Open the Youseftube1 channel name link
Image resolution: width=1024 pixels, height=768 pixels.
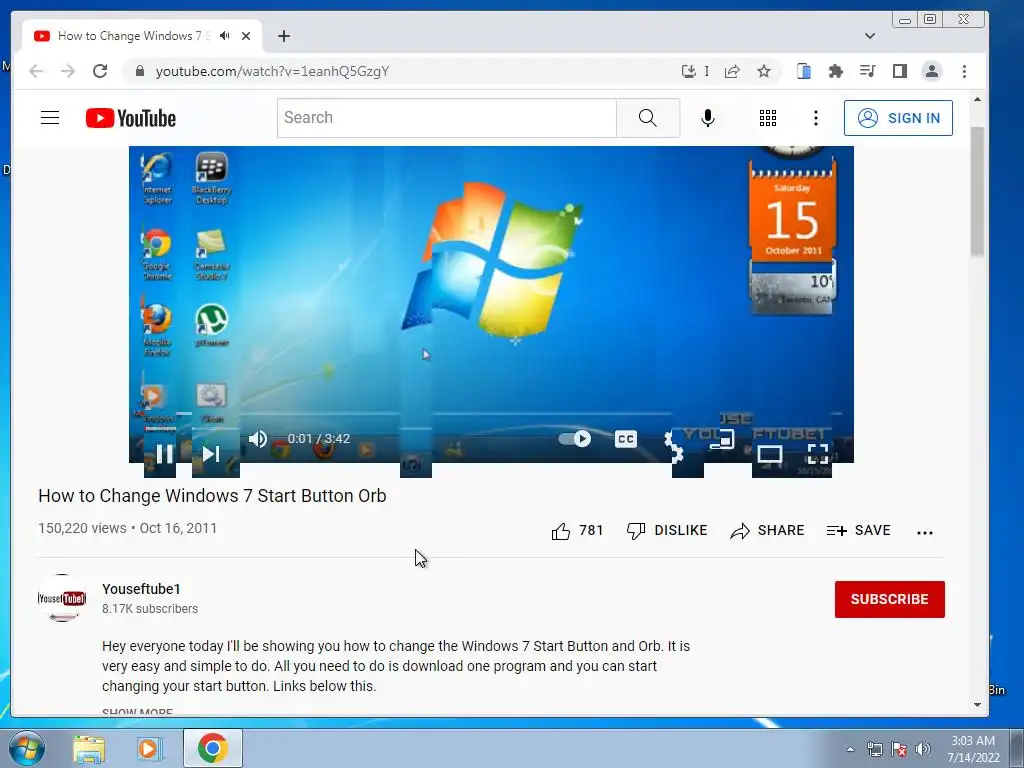click(141, 589)
